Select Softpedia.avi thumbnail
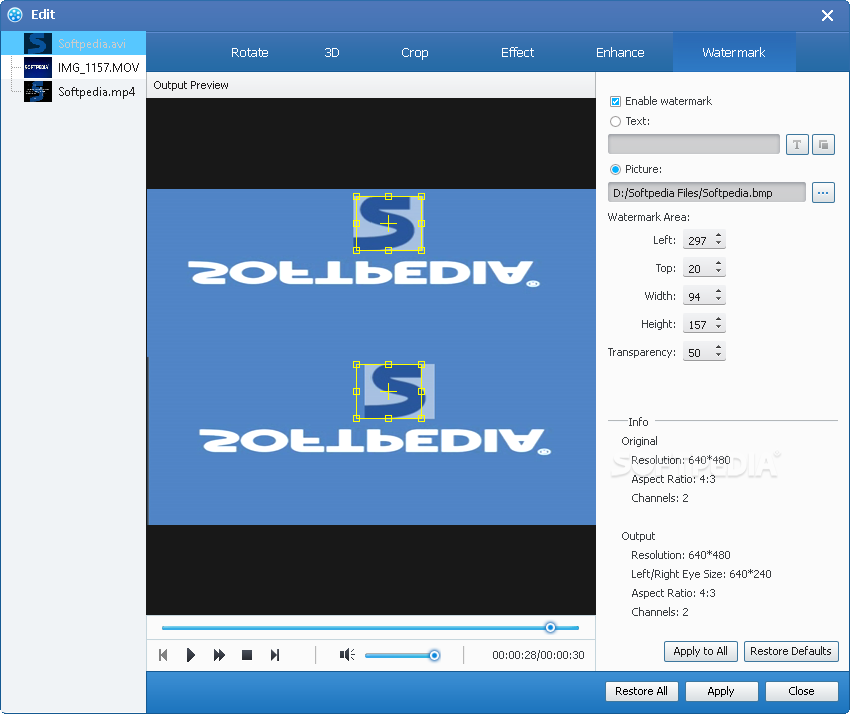This screenshot has height=714, width=850. click(38, 43)
